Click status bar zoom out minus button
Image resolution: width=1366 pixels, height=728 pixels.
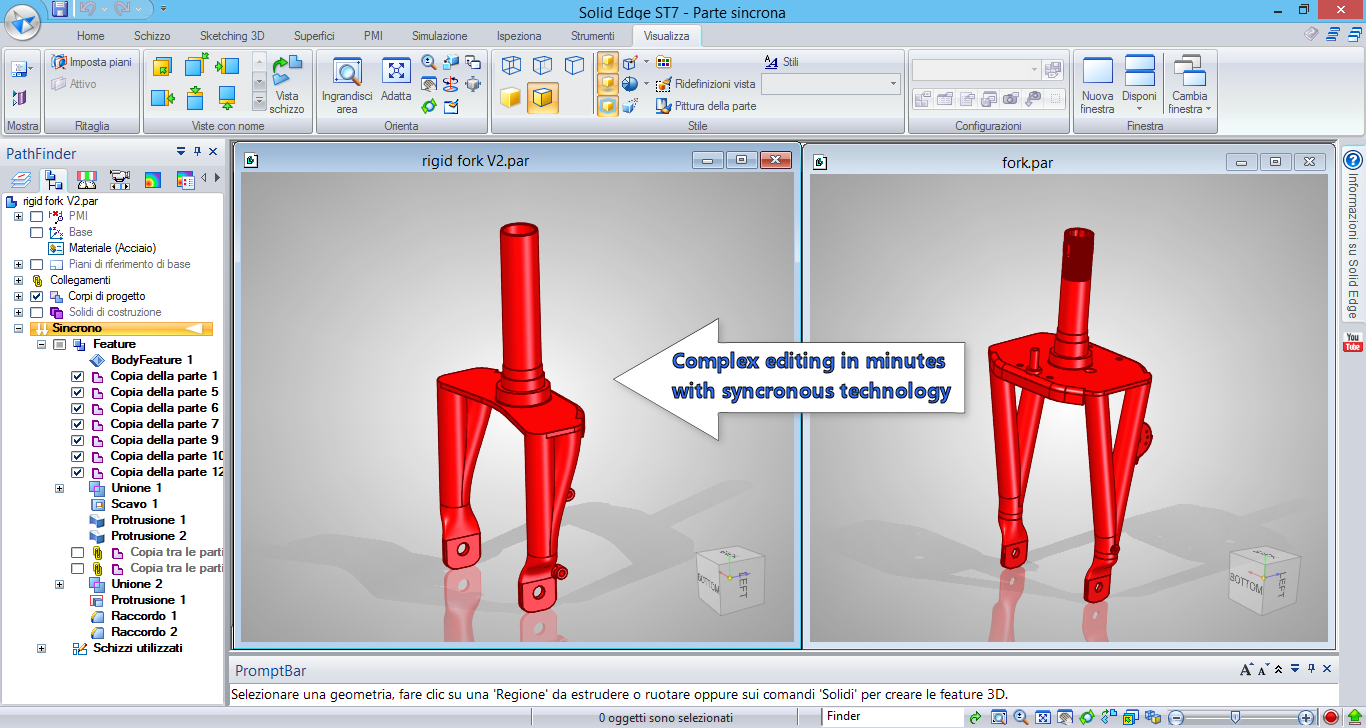(x=1176, y=717)
